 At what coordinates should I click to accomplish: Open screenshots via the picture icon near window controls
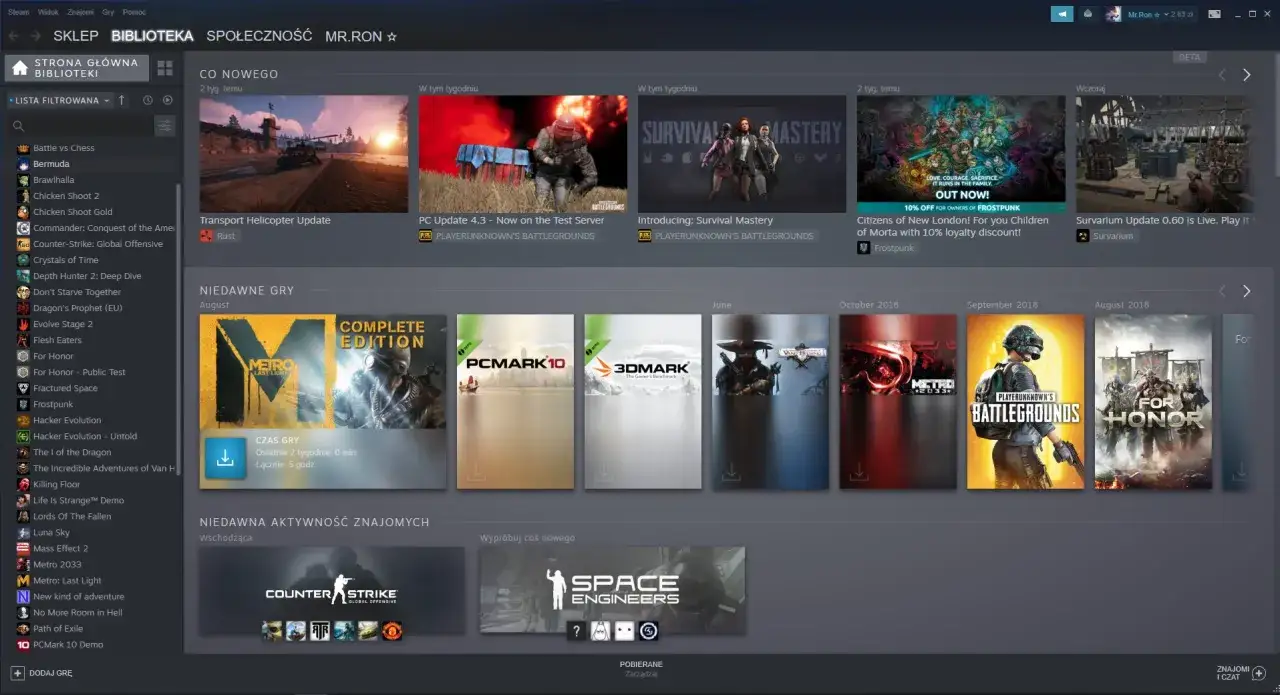(1214, 13)
